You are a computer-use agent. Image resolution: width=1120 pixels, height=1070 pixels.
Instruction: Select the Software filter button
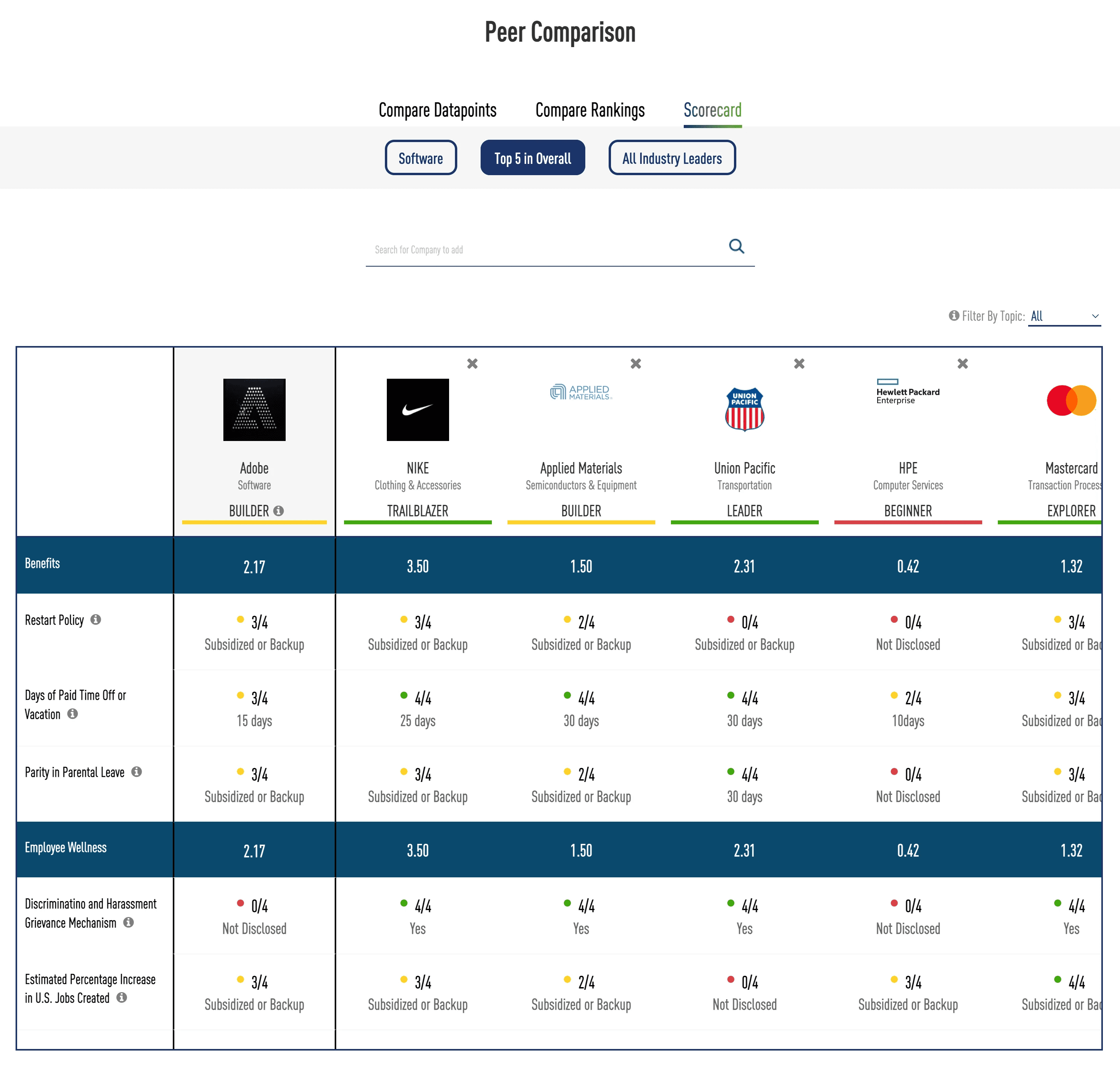[x=420, y=158]
